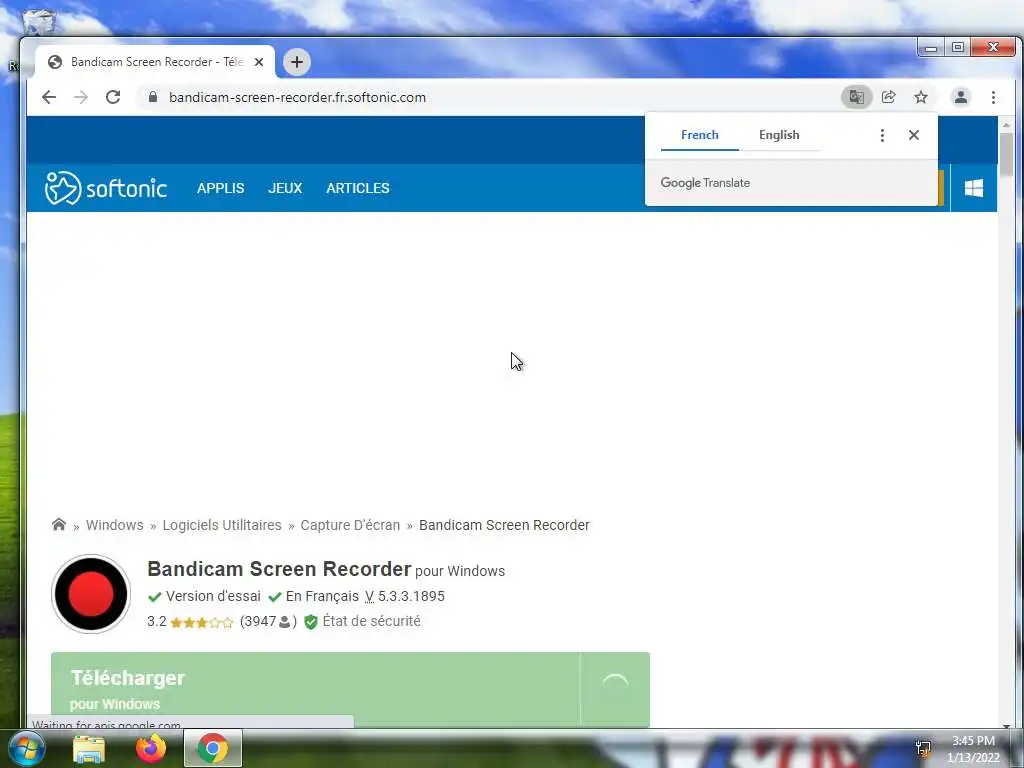Close the Bandicam Screen Recorder tab
This screenshot has width=1024, height=768.
coord(259,62)
